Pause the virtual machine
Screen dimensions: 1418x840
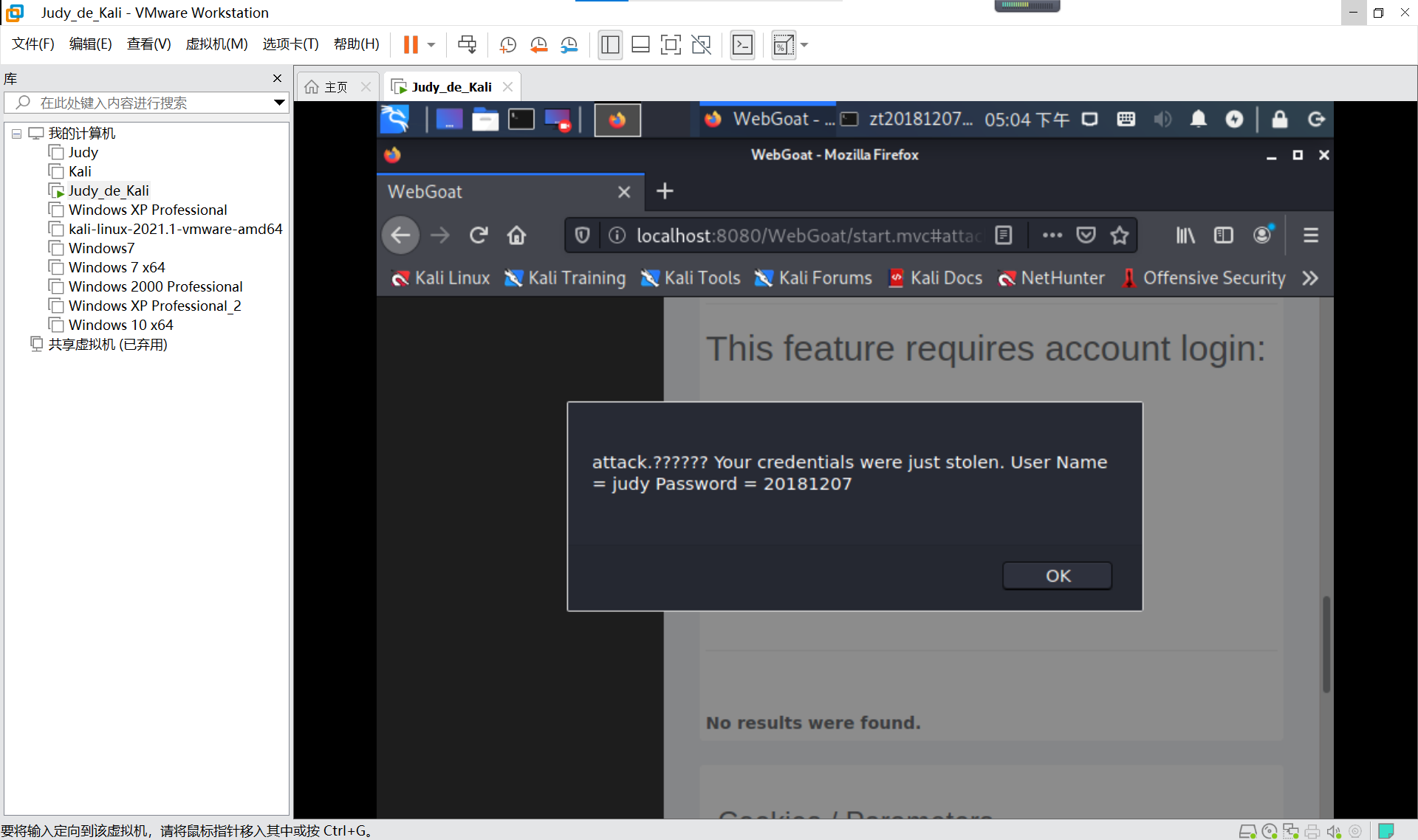[411, 45]
